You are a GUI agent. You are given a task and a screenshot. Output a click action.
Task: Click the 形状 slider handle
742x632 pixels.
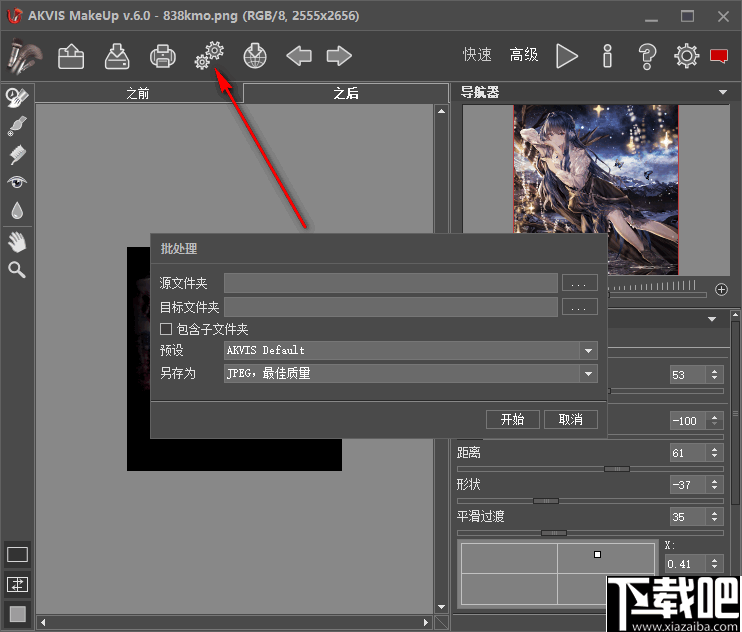pyautogui.click(x=546, y=500)
